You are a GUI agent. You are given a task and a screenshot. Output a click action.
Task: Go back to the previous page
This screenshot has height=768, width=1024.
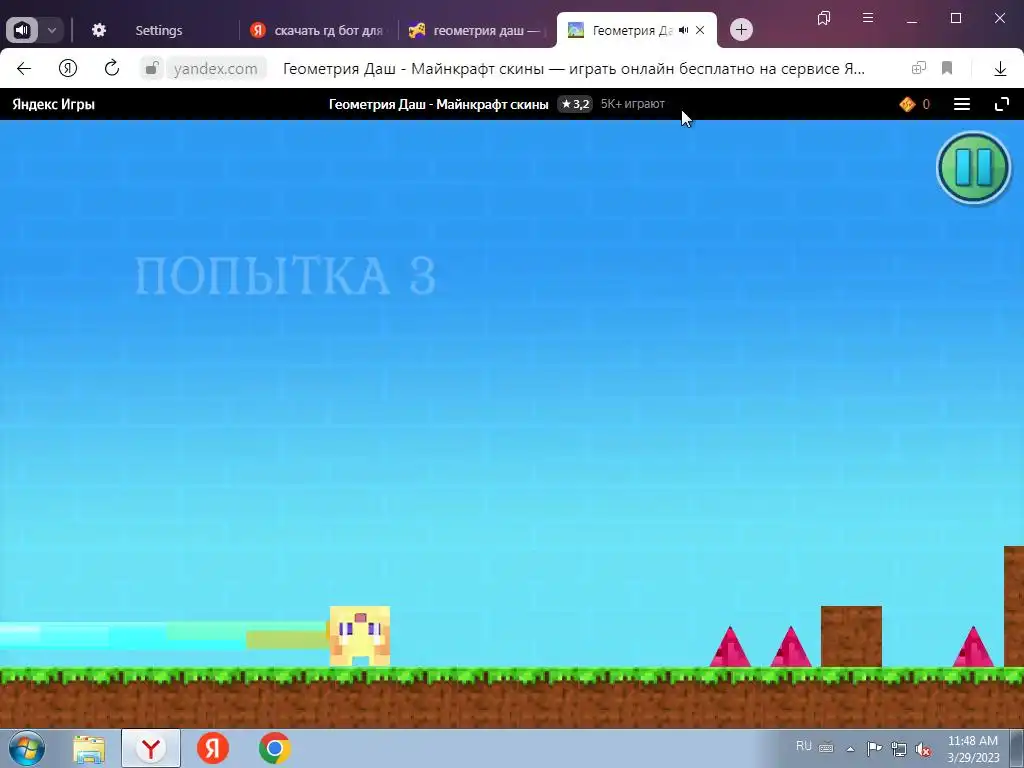pos(24,68)
